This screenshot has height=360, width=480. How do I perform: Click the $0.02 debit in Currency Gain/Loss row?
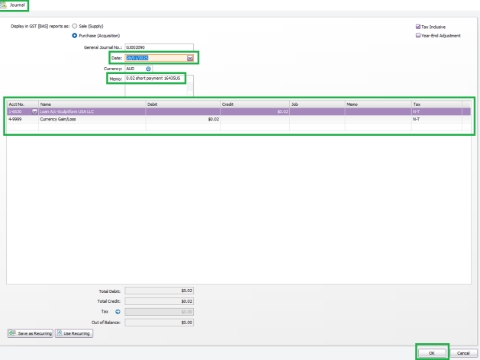point(183,119)
